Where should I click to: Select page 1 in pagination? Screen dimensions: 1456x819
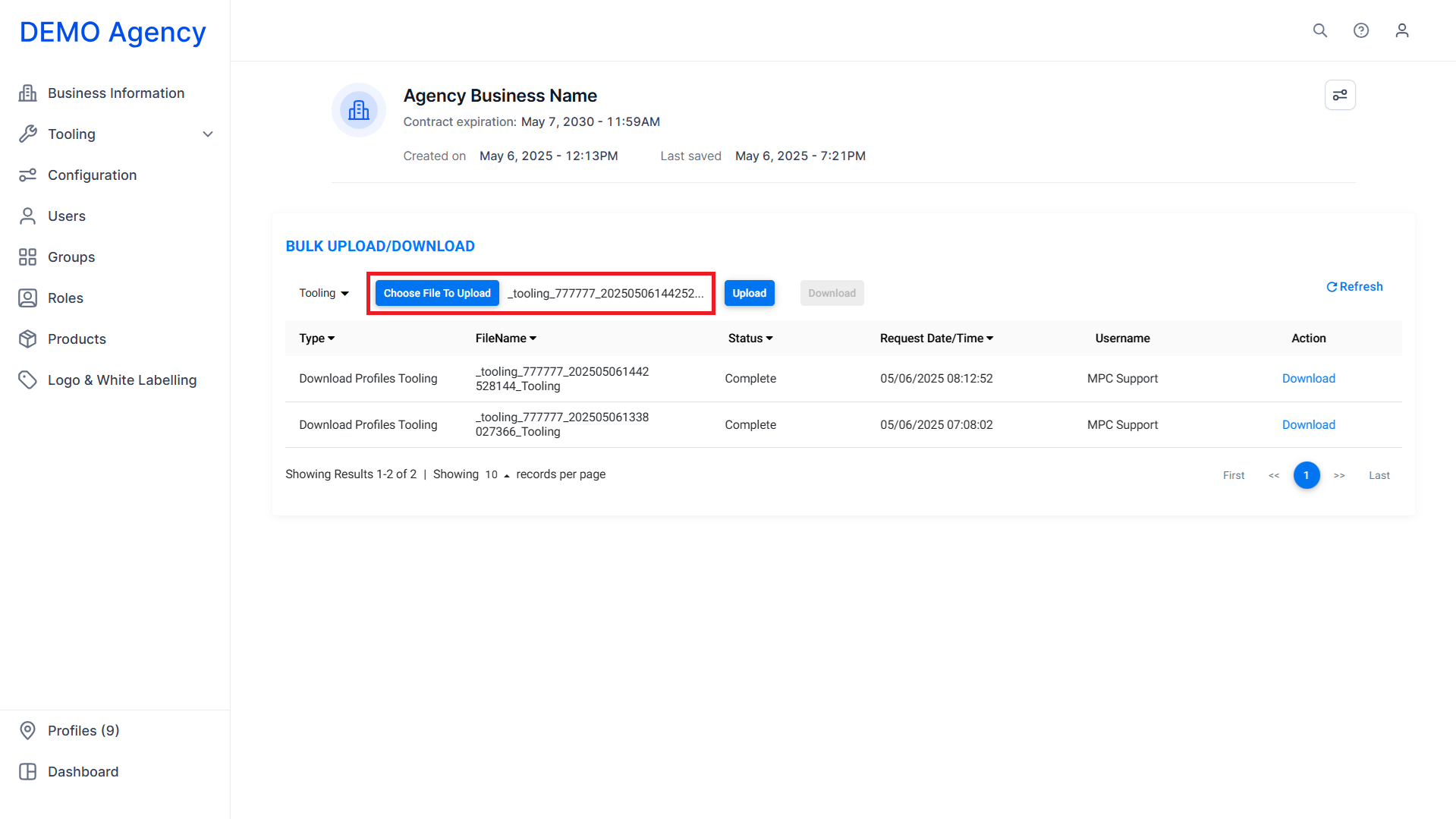(1307, 475)
